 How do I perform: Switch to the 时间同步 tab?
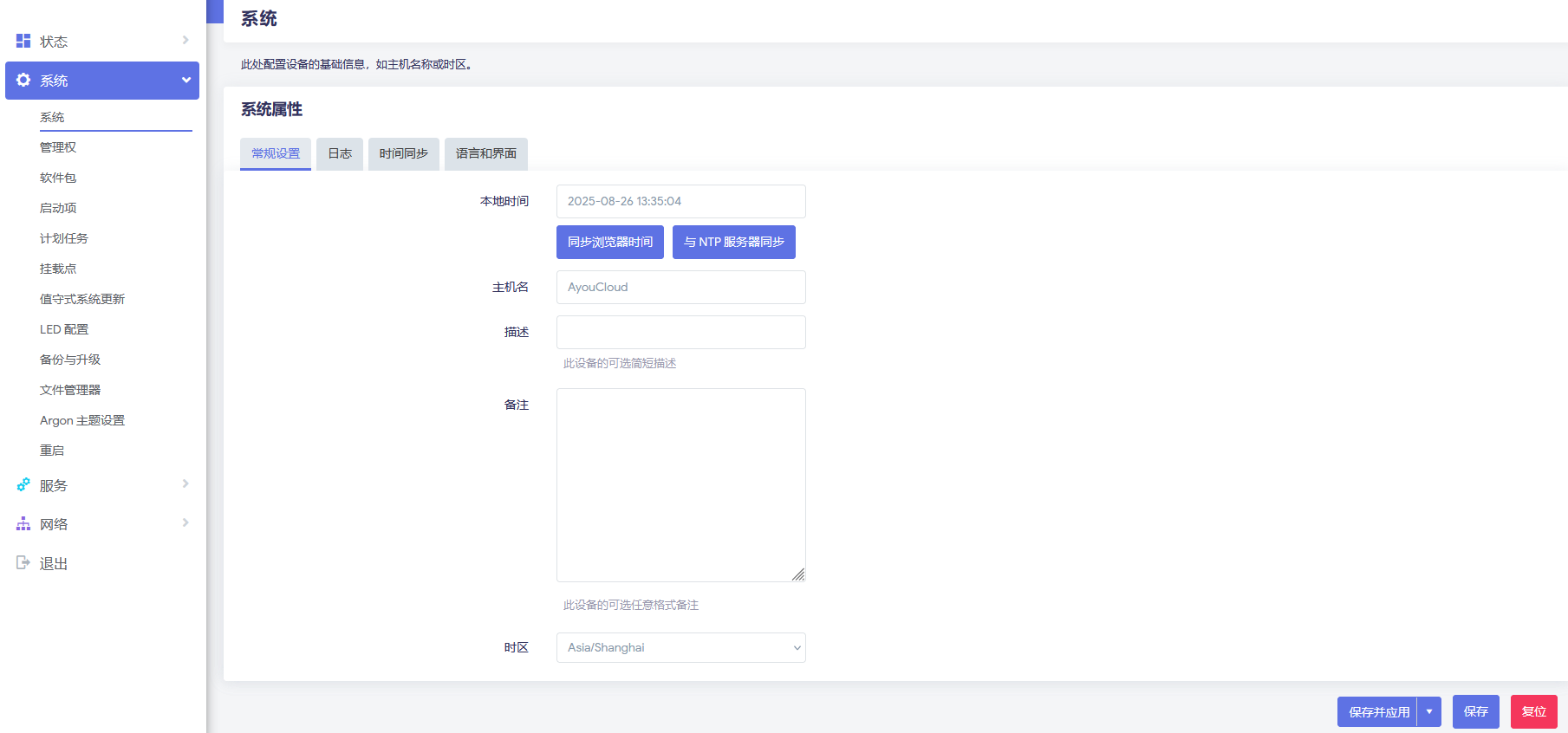tap(403, 153)
